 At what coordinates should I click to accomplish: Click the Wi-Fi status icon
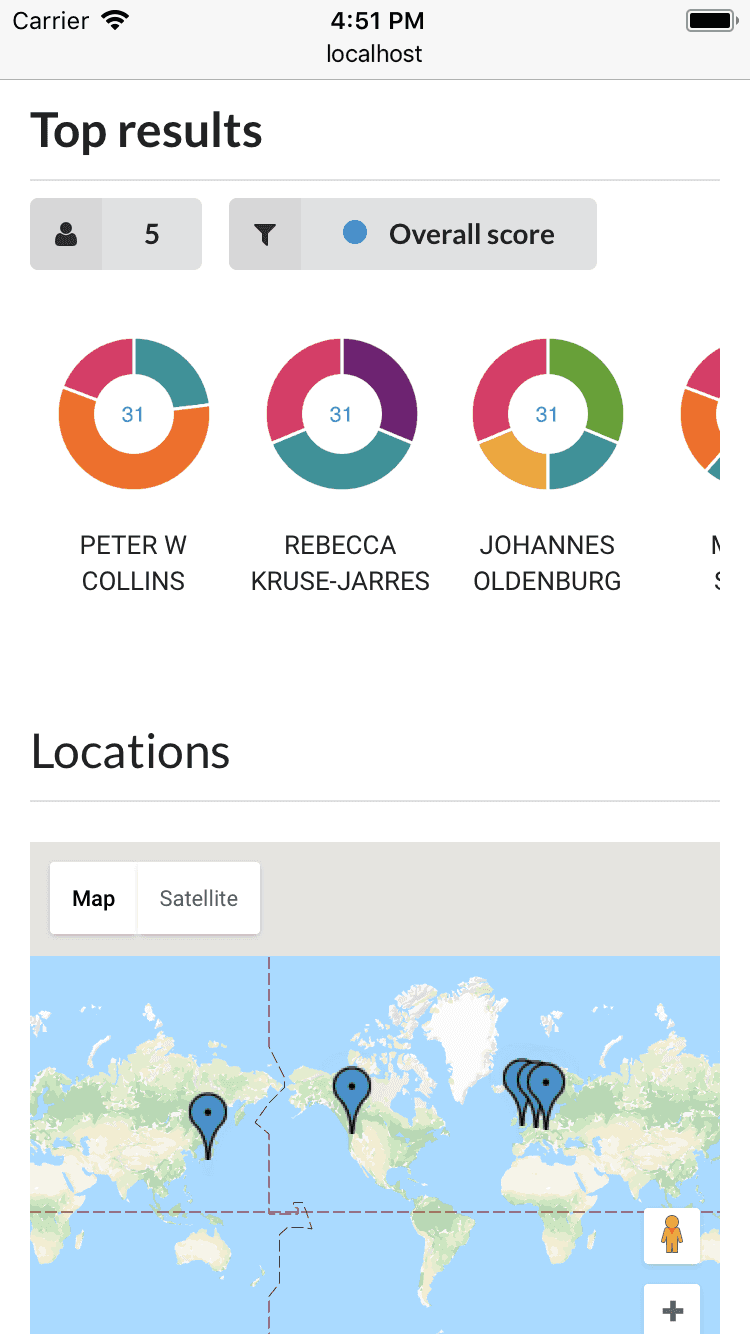[117, 21]
